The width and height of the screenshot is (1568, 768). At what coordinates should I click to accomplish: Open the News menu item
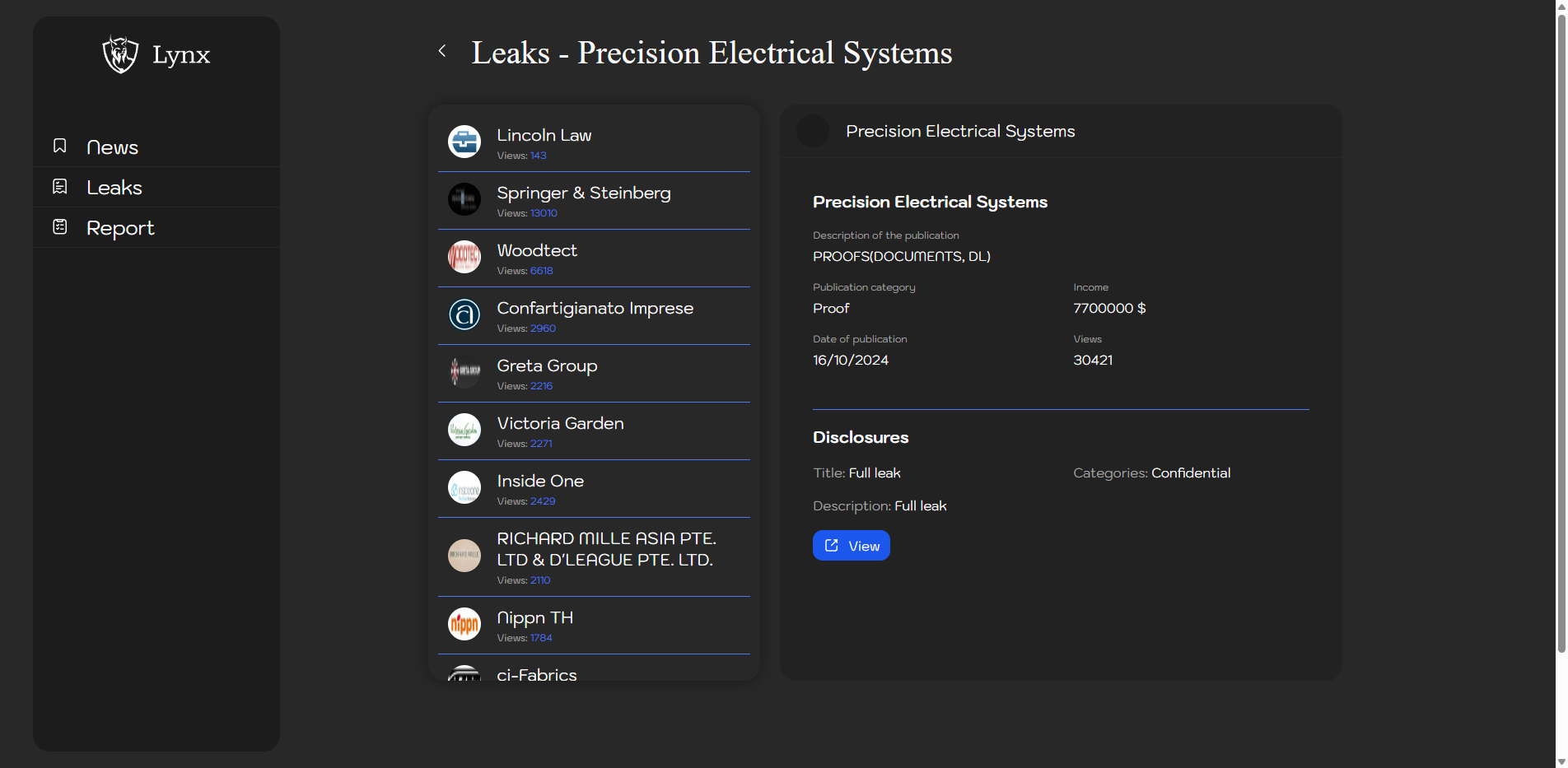[112, 147]
